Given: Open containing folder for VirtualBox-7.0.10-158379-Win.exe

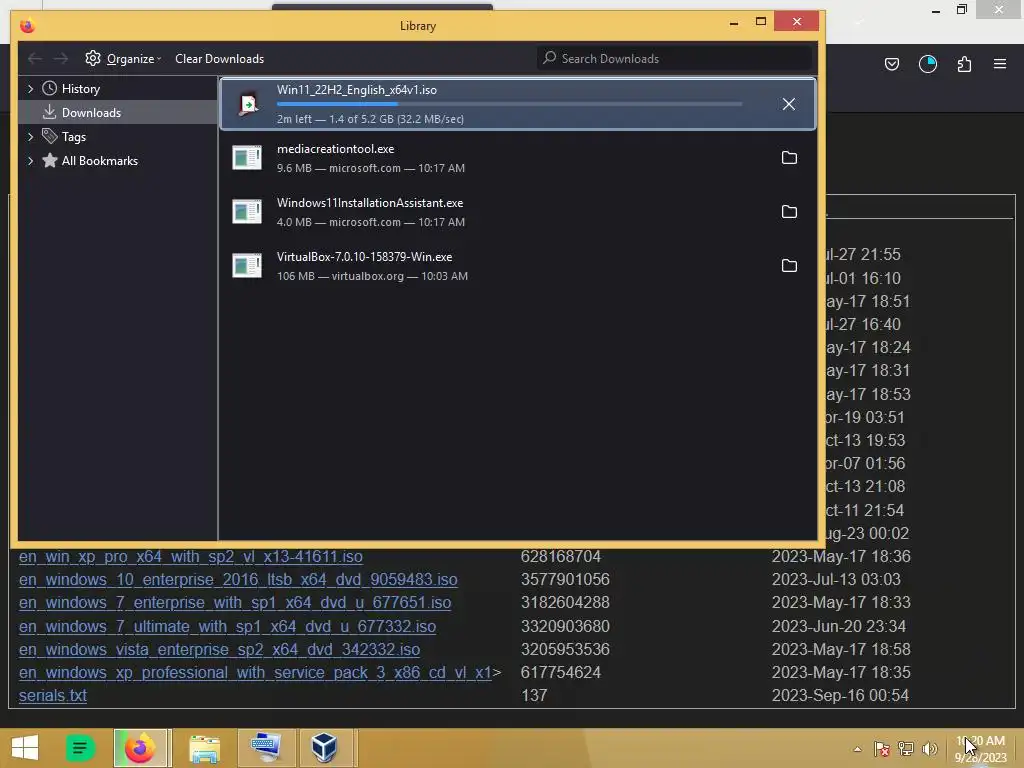Looking at the screenshot, I should point(789,266).
